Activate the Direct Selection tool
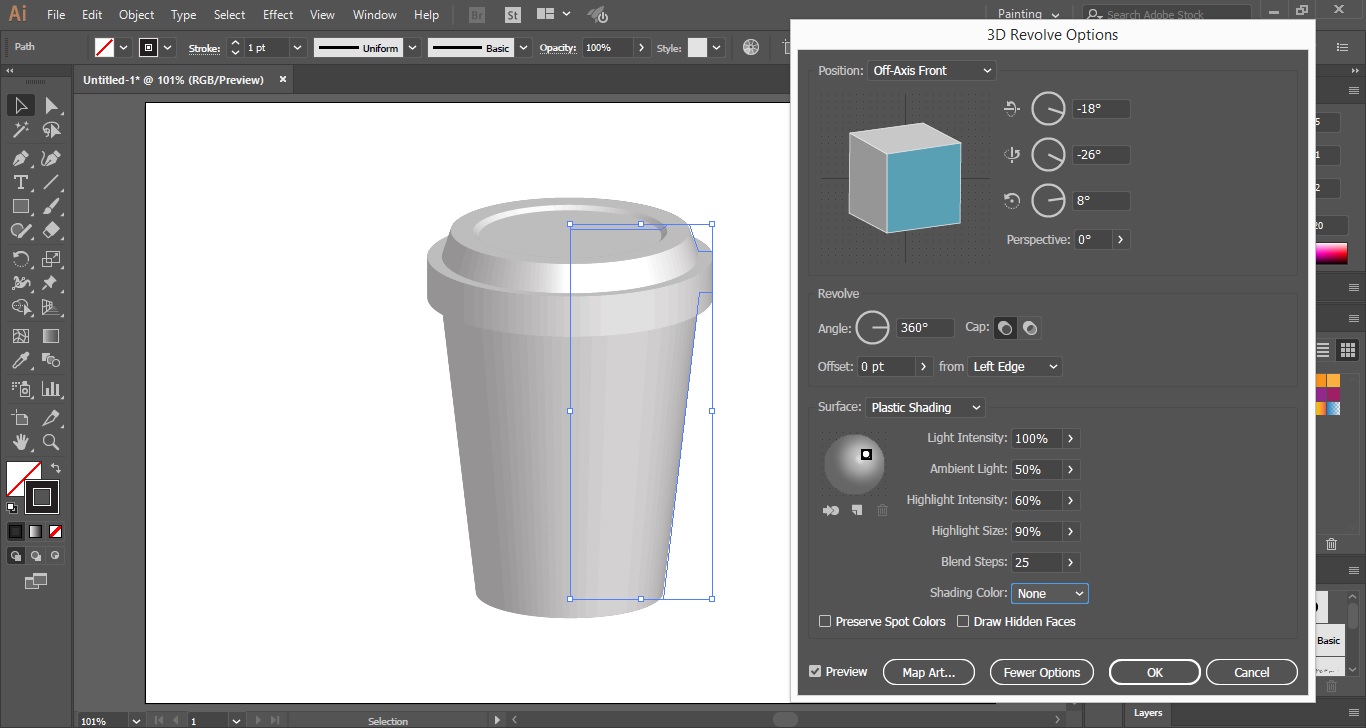 click(51, 106)
